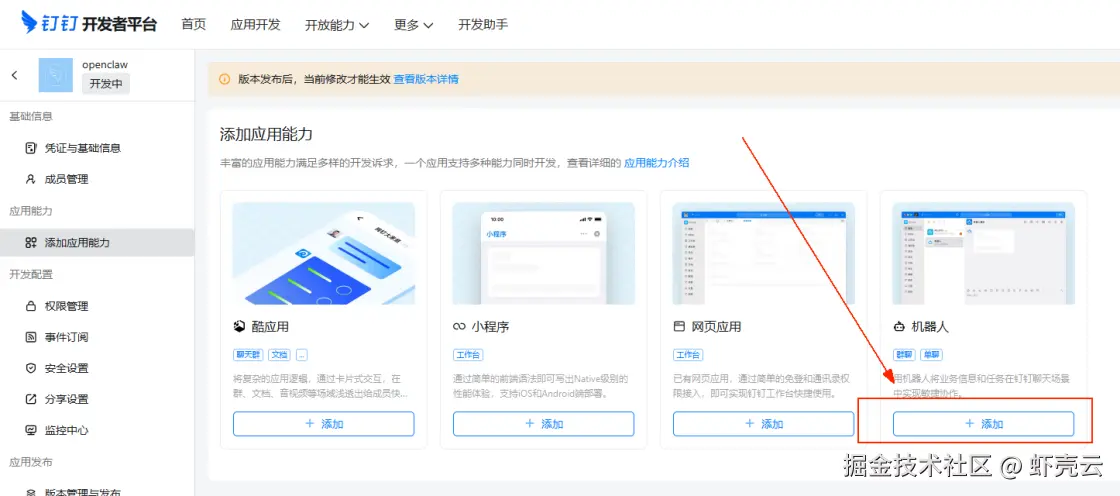The height and width of the screenshot is (496, 1120).
Task: Click the 查看版本详情 link
Action: [x=426, y=79]
